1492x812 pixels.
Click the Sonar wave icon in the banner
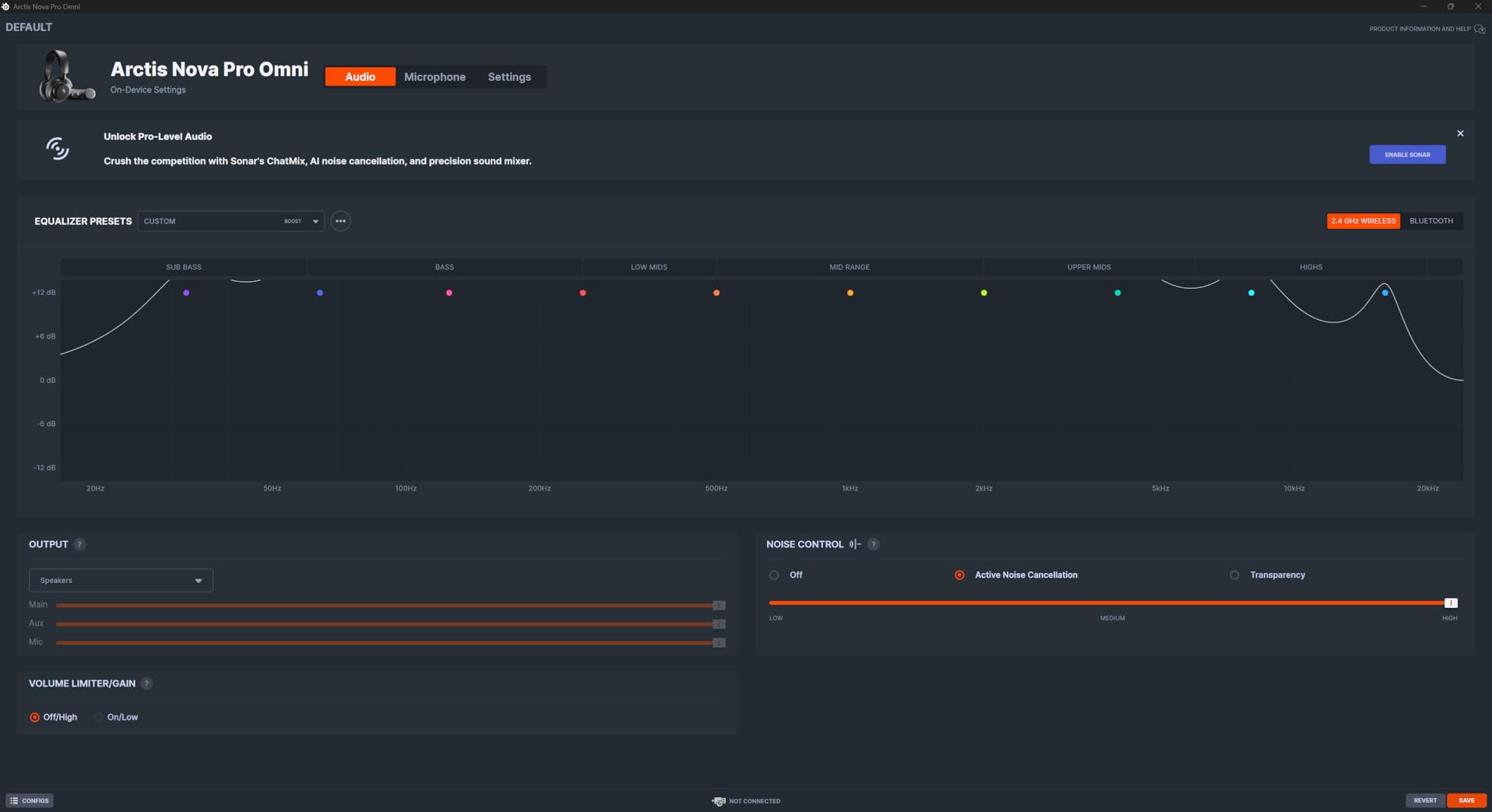57,148
